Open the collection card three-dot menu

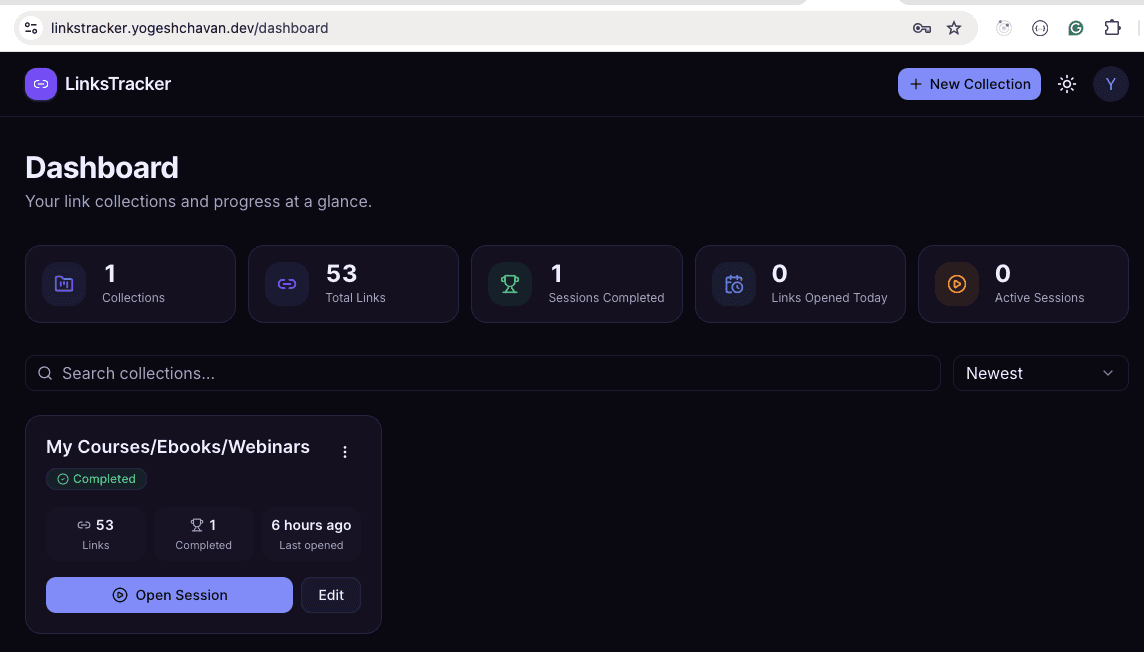[x=345, y=452]
